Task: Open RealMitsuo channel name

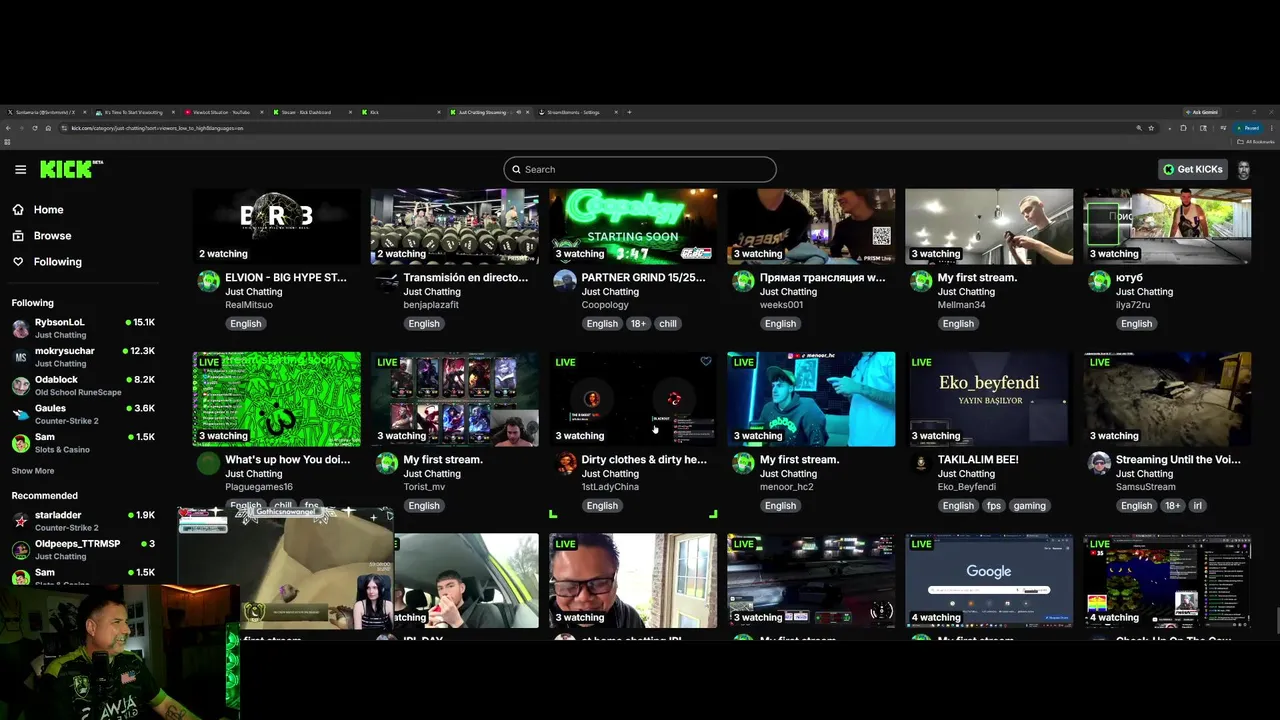Action: (249, 305)
